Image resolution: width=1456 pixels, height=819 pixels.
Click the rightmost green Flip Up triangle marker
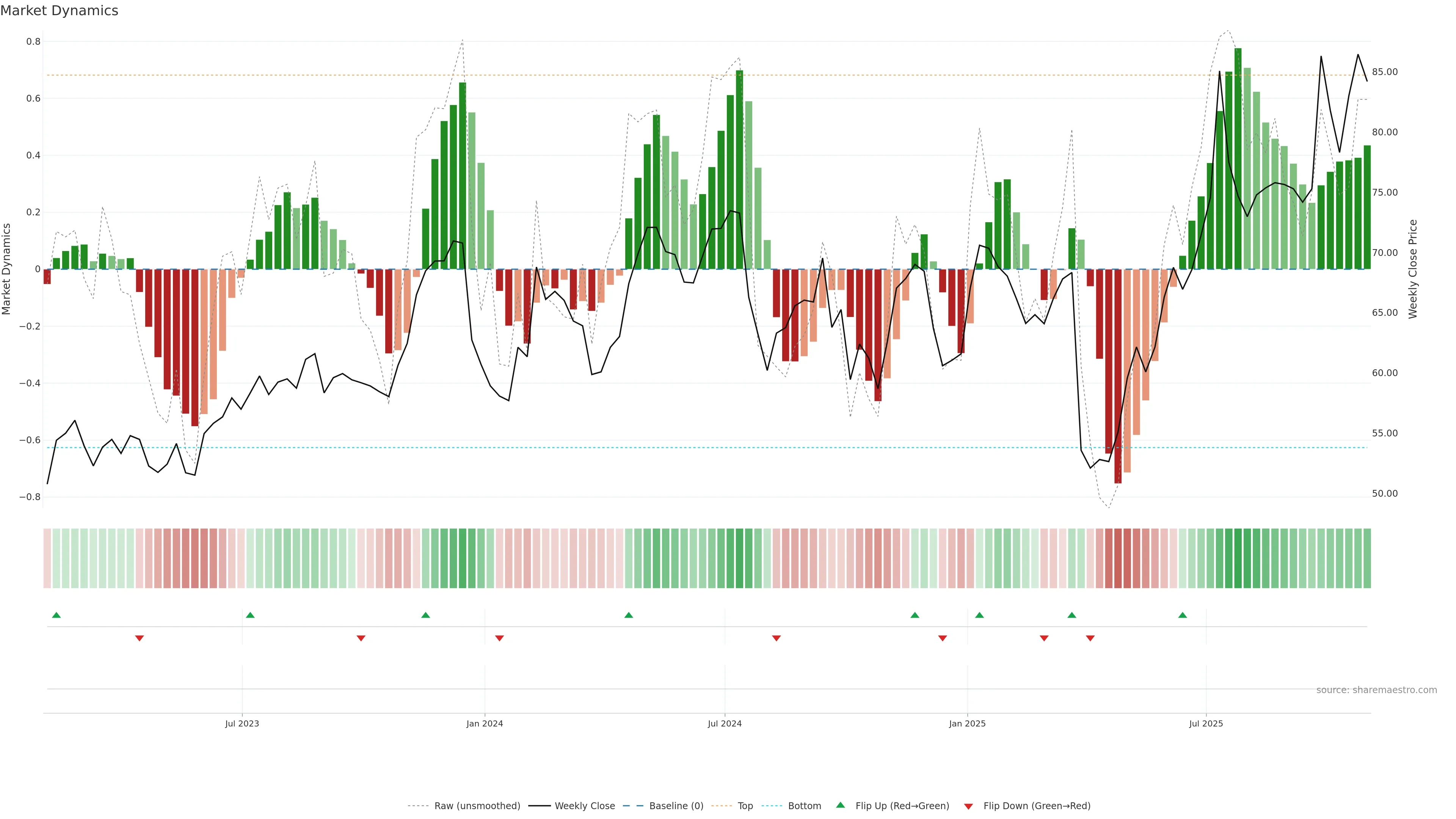(x=1183, y=615)
